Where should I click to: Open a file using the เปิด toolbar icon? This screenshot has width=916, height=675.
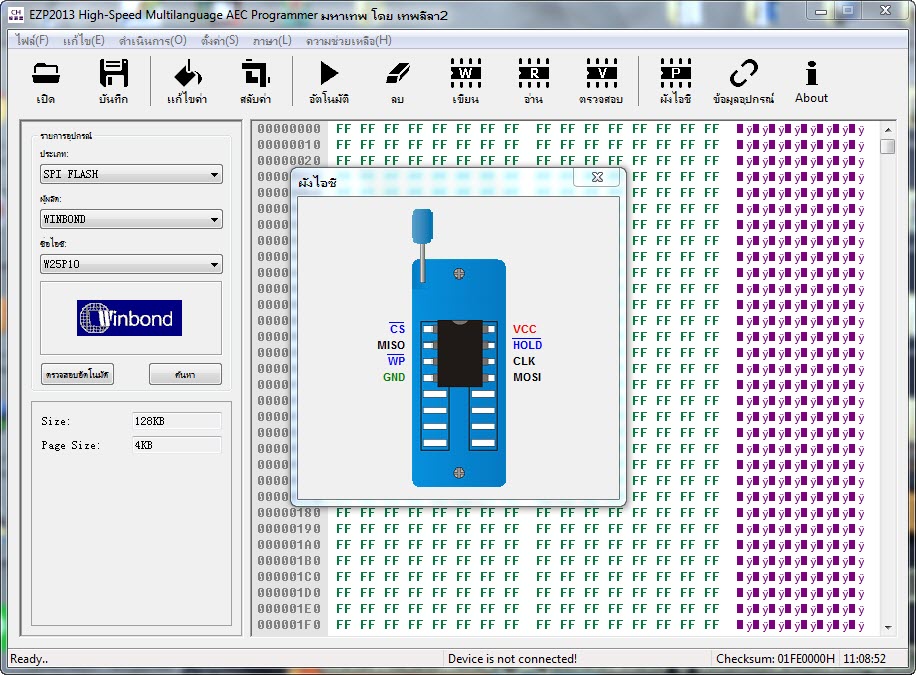(44, 80)
